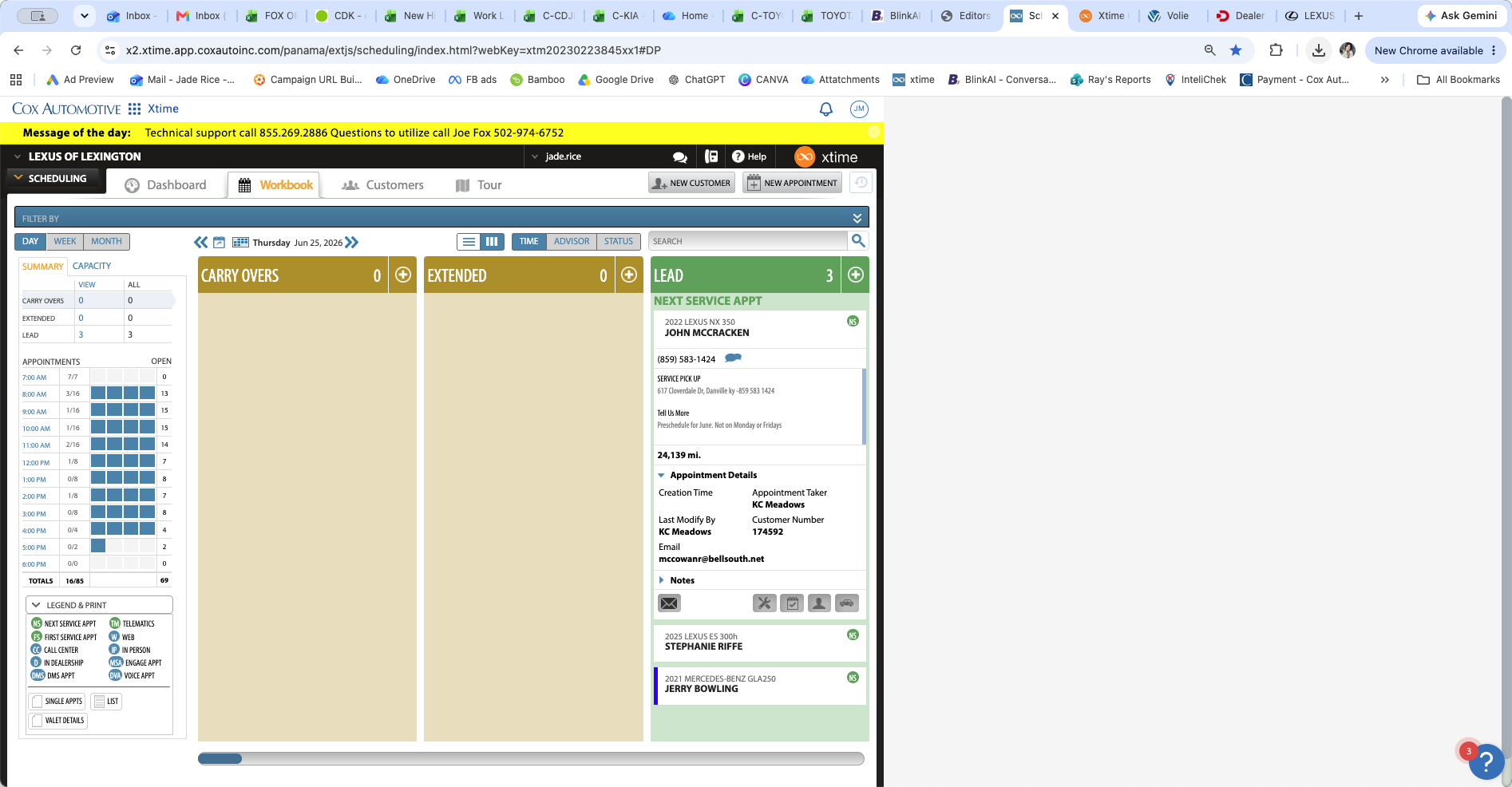This screenshot has height=787, width=1512.
Task: Open the Scheduling module dropdown
Action: pyautogui.click(x=18, y=178)
